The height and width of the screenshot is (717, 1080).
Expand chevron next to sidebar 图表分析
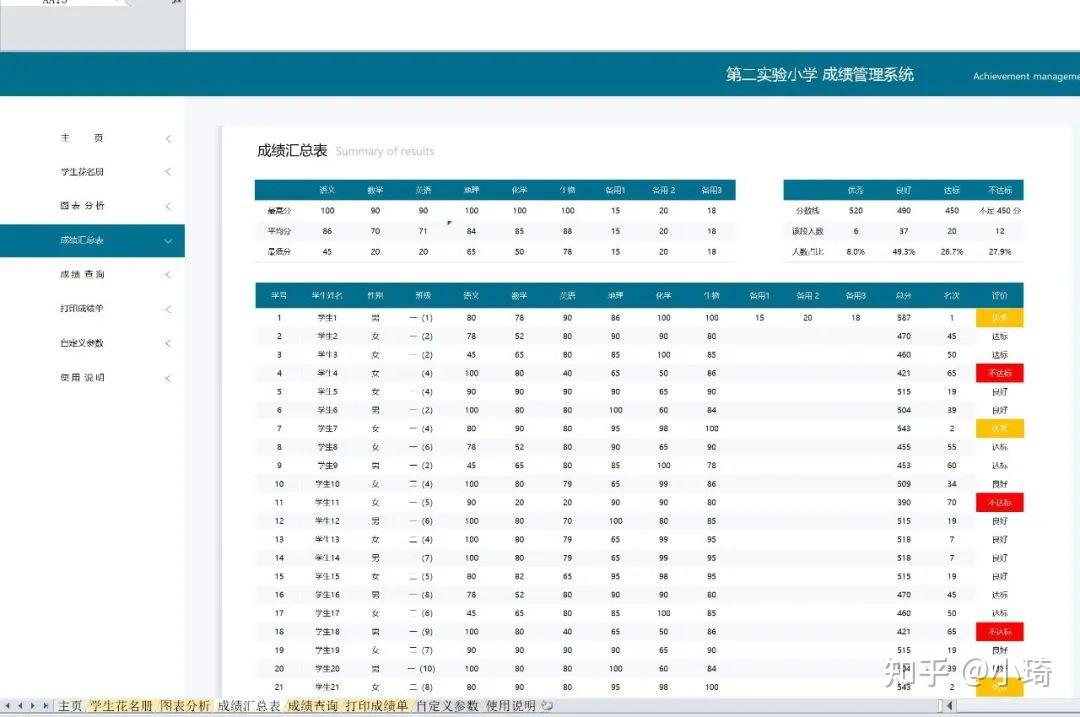point(168,206)
